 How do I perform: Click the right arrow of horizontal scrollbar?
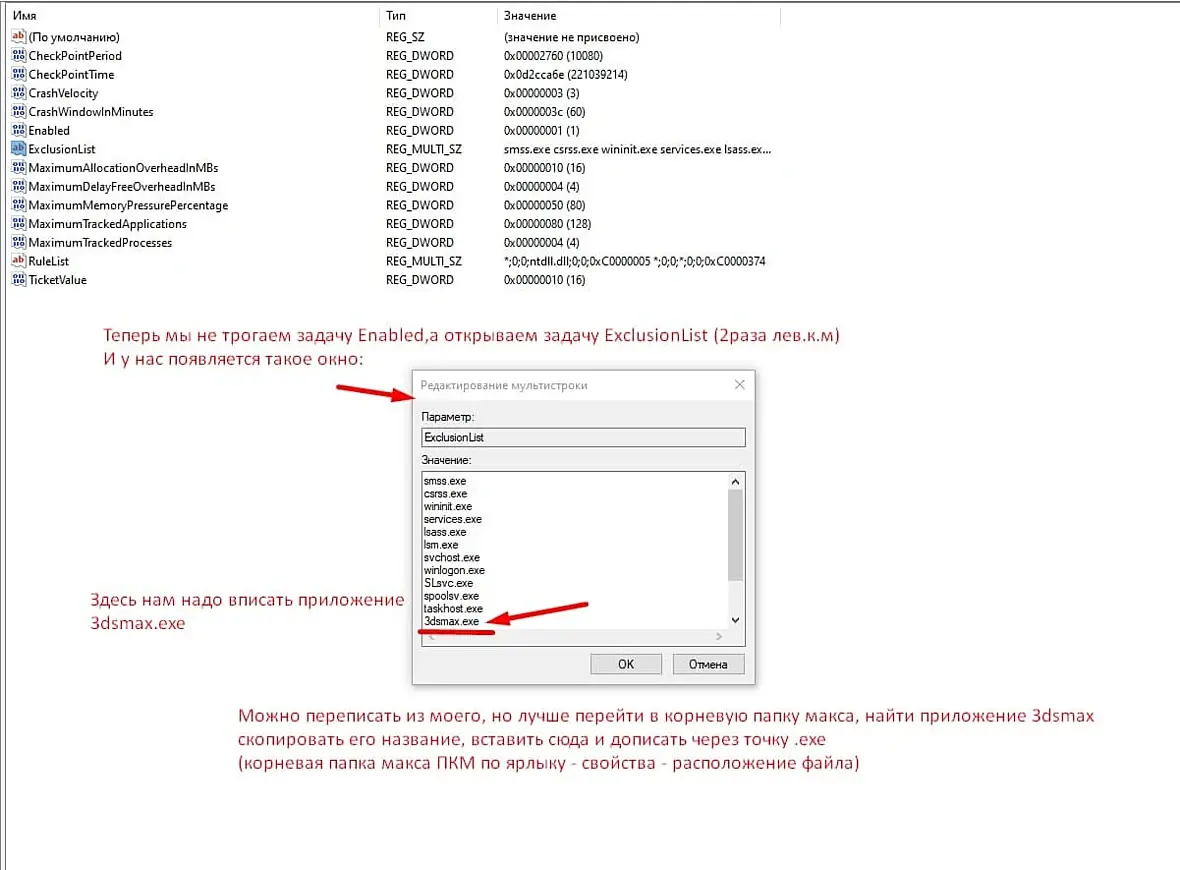(x=719, y=637)
